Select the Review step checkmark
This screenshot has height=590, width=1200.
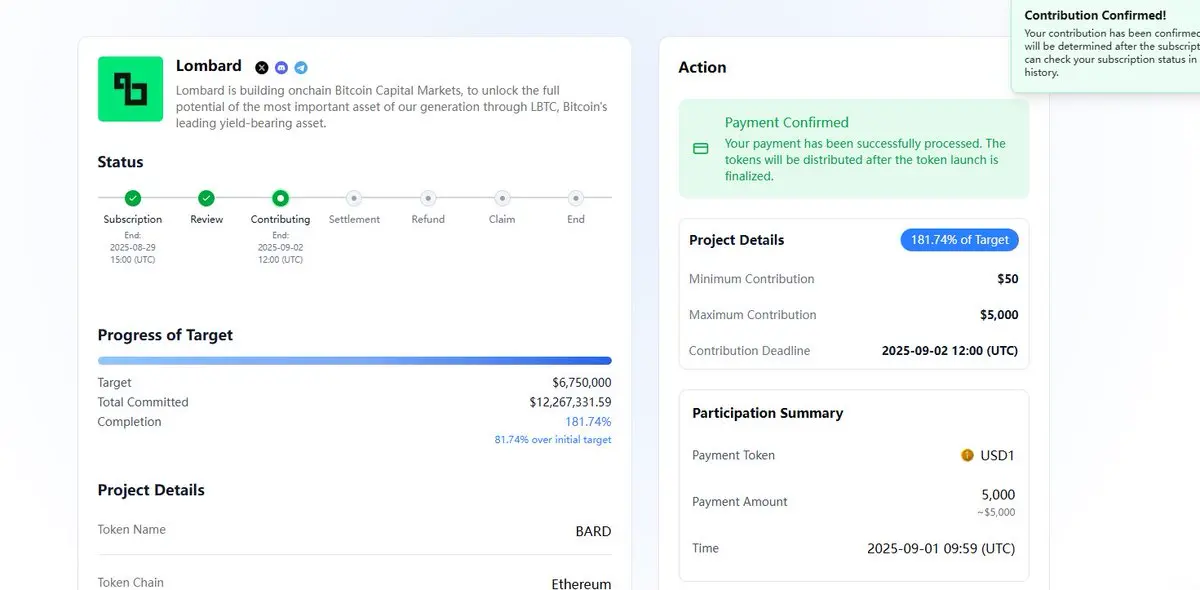click(x=206, y=198)
